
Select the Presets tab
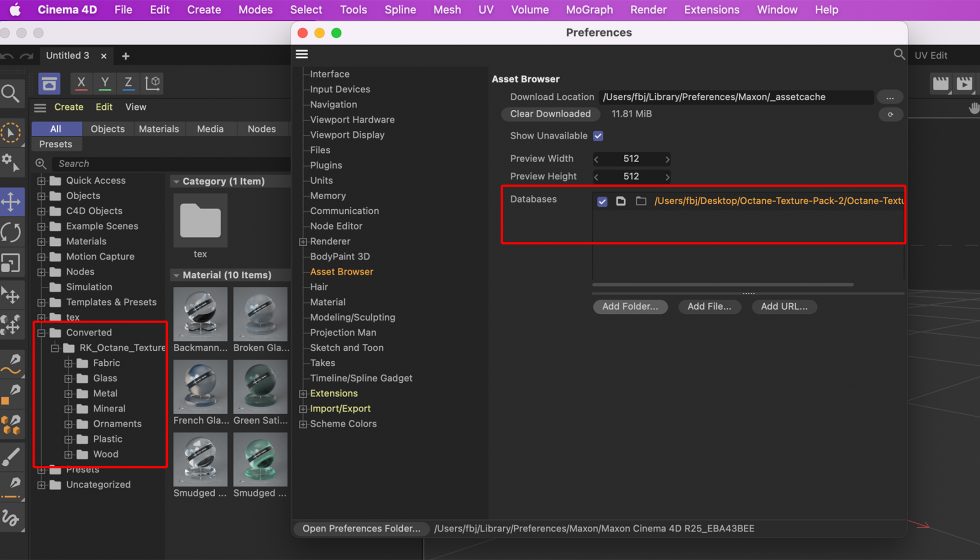[56, 144]
